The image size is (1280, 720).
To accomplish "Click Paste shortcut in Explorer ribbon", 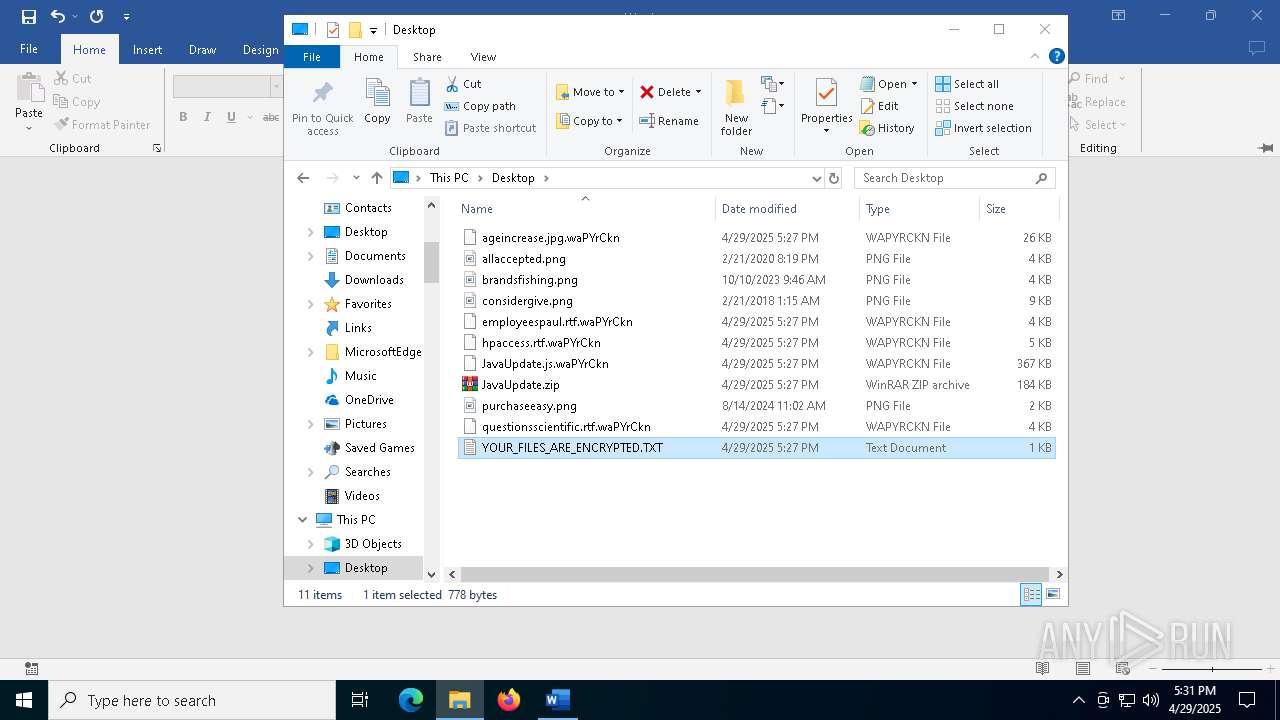I will point(490,128).
